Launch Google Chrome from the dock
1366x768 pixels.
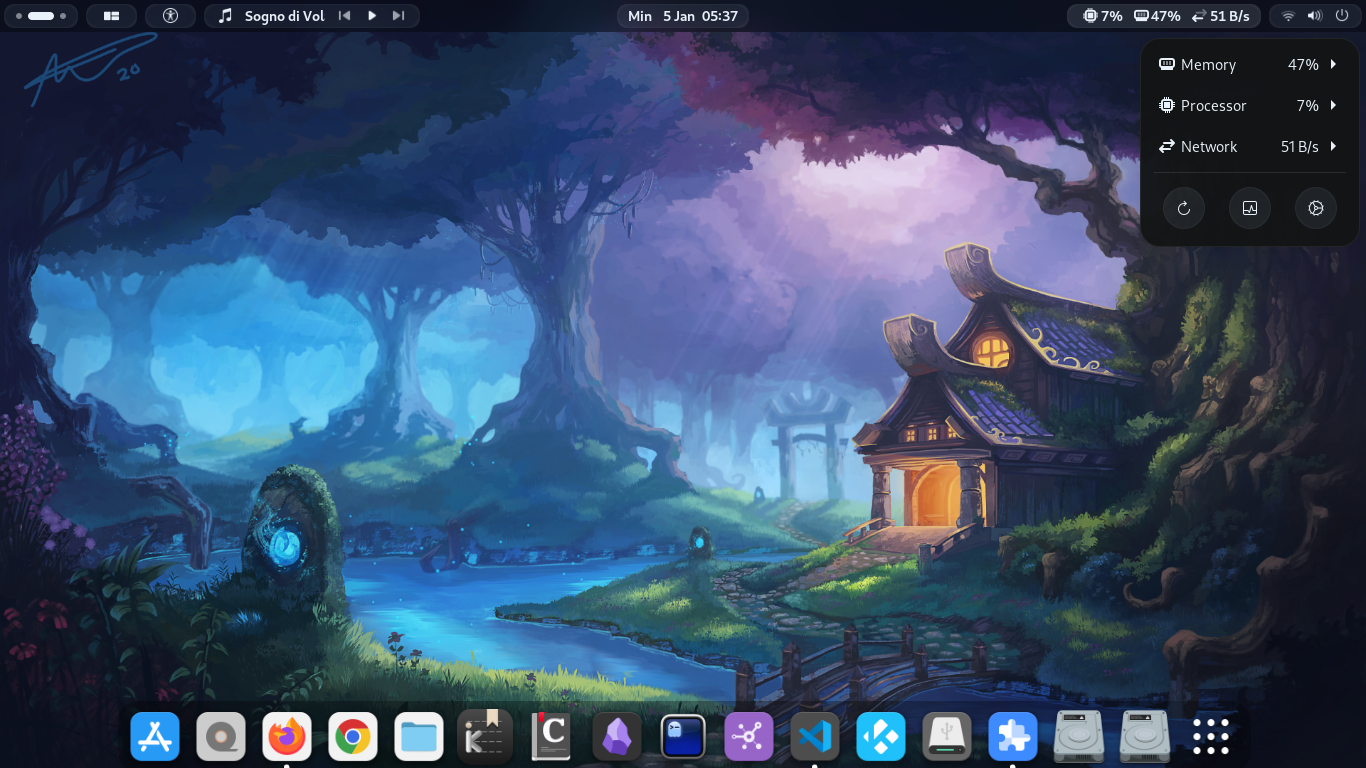(x=353, y=737)
